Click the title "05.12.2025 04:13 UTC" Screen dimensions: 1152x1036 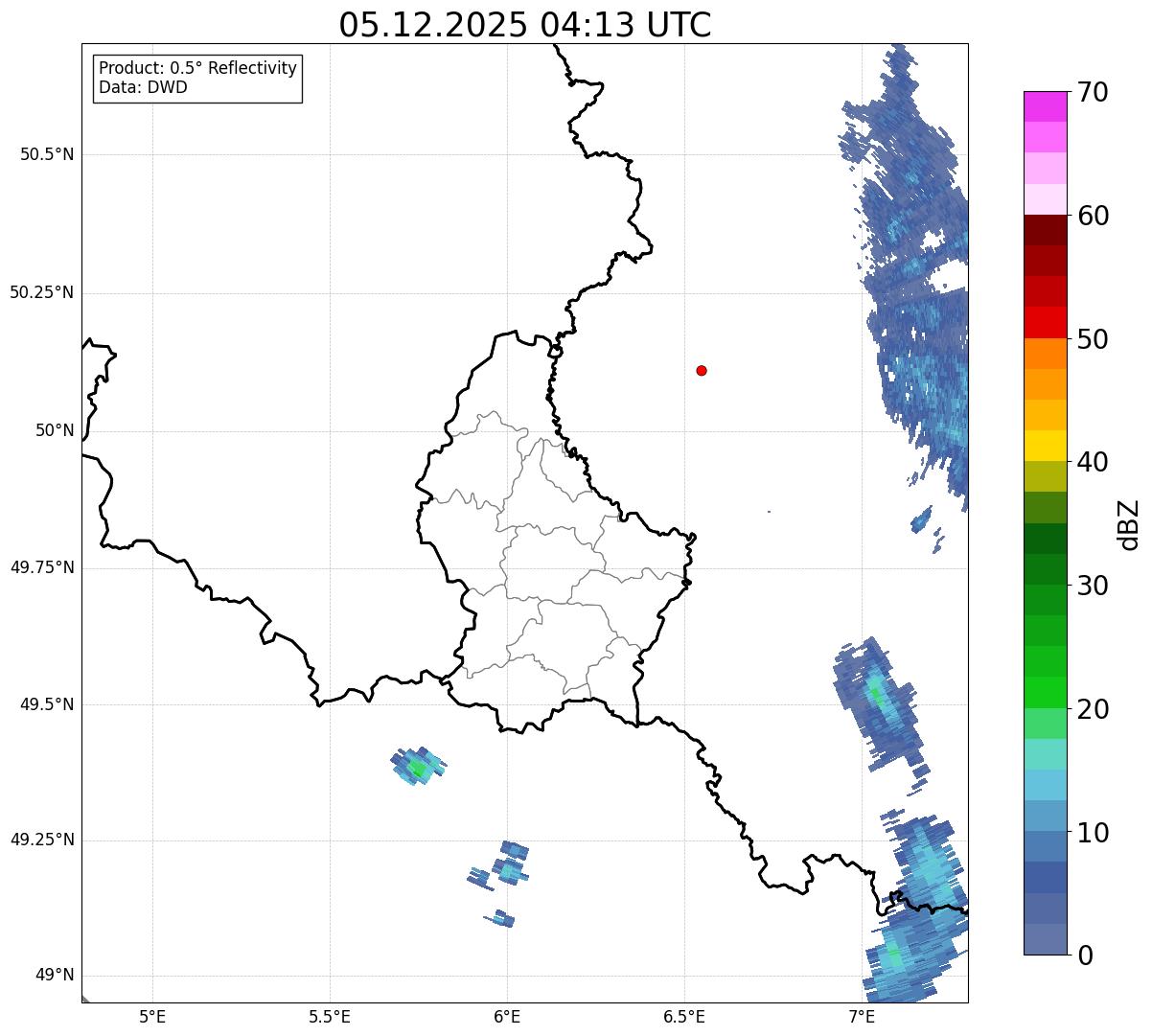[x=525, y=24]
